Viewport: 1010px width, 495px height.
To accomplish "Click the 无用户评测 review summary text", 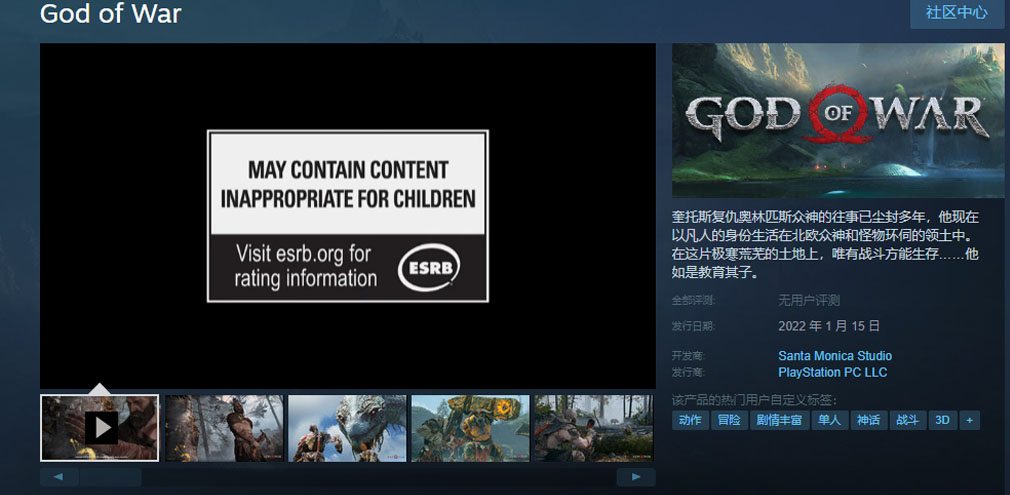I will tap(809, 300).
